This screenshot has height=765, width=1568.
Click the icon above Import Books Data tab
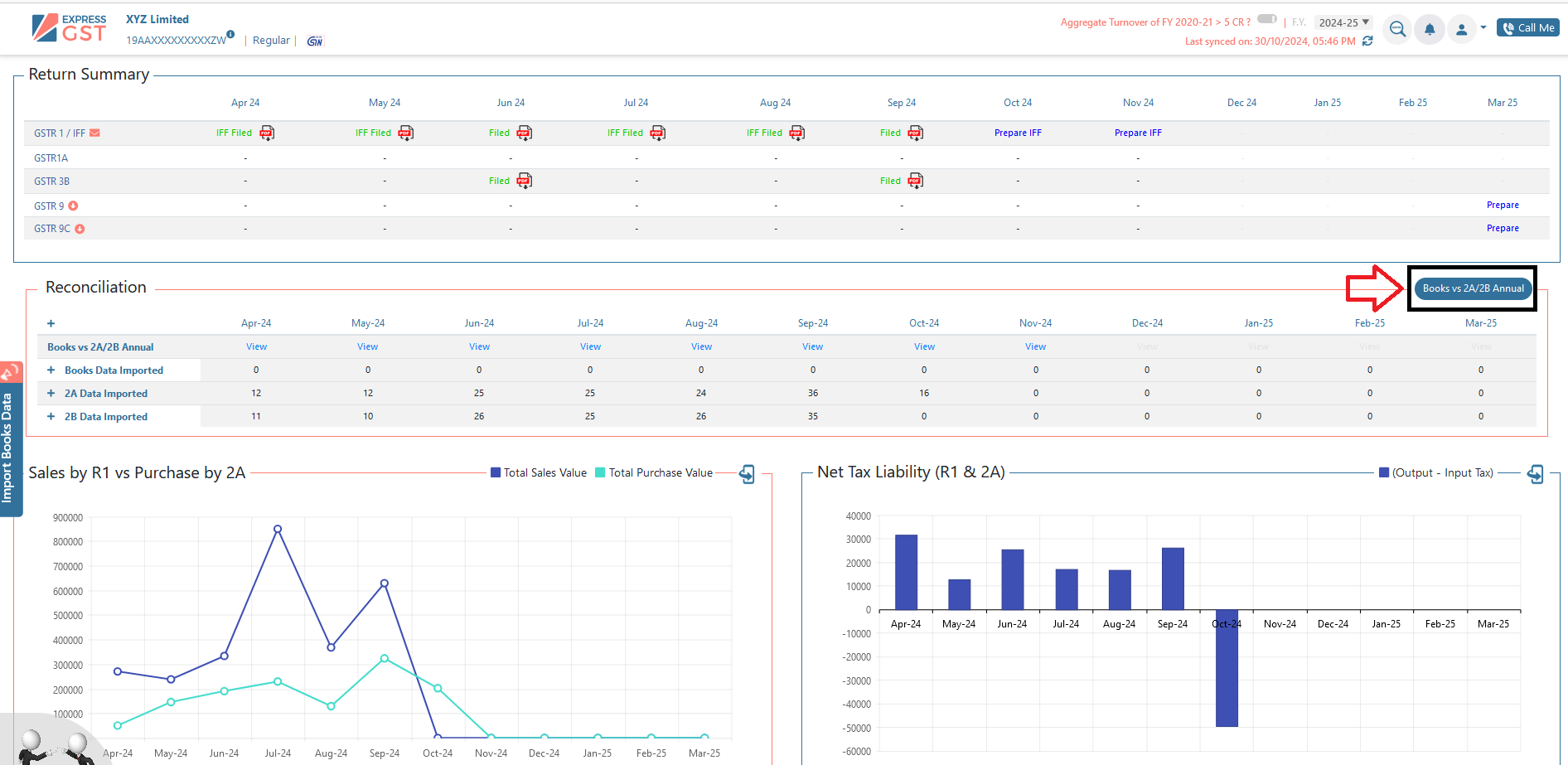[x=11, y=372]
